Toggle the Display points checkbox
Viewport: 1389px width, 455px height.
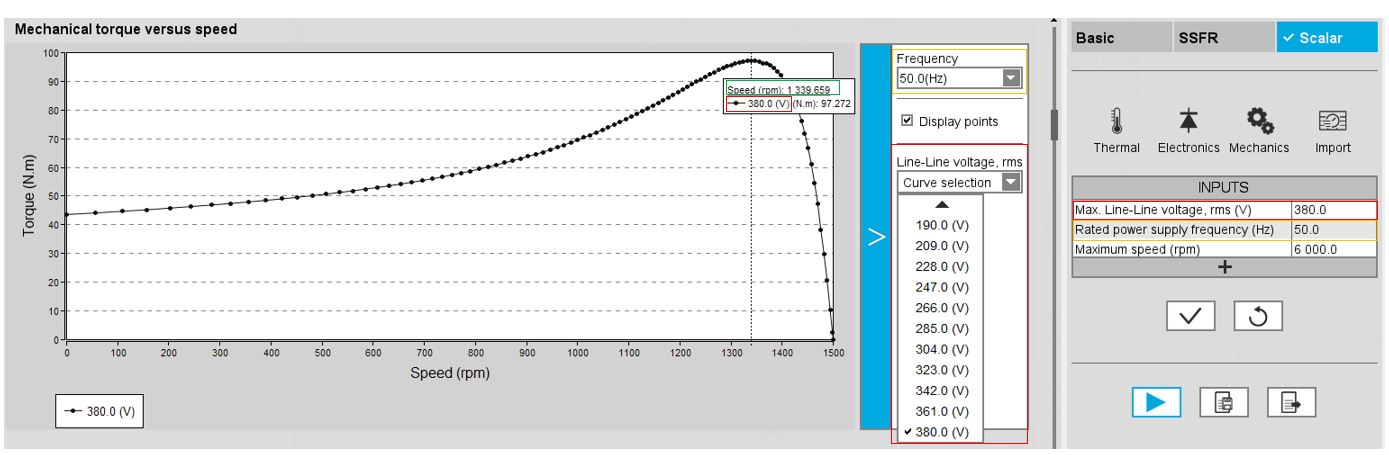click(x=907, y=121)
